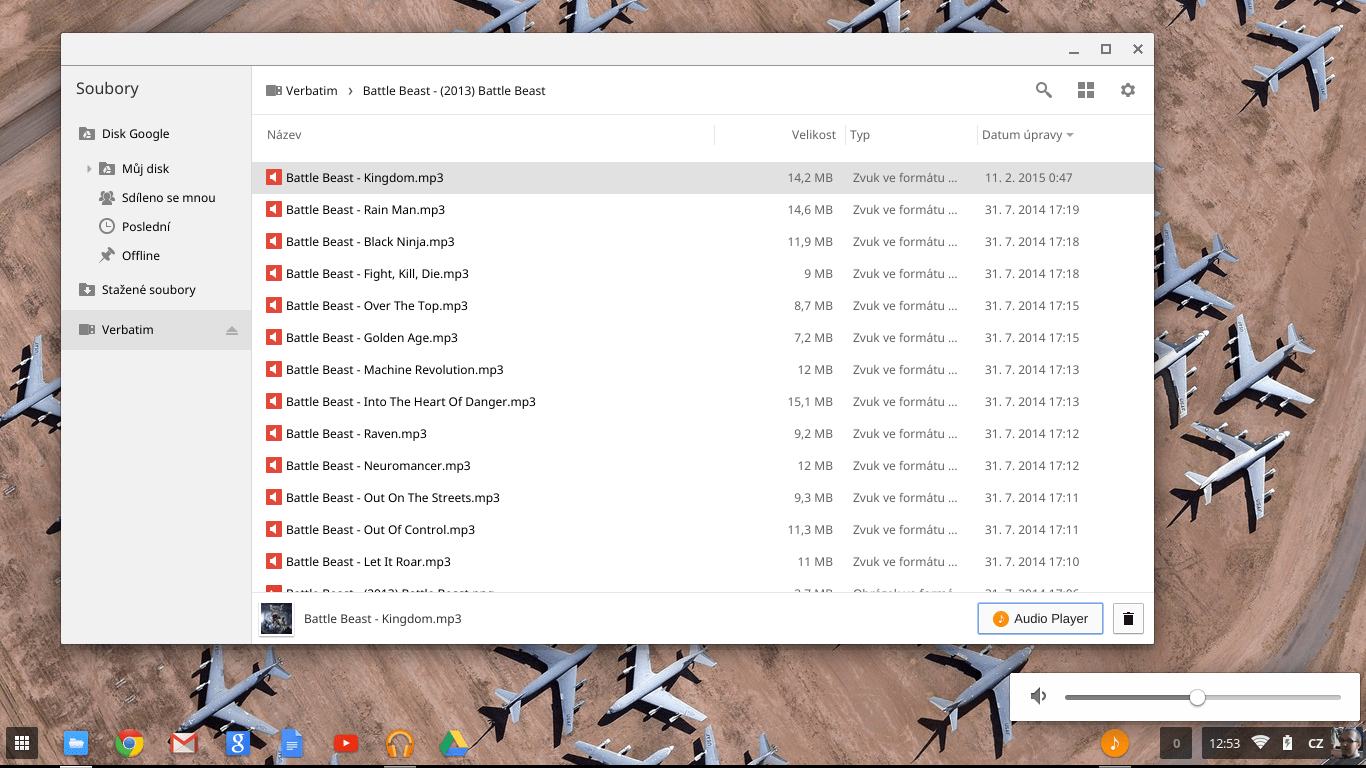The image size is (1366, 768).
Task: Open Gmail from the shelf
Action: (184, 743)
